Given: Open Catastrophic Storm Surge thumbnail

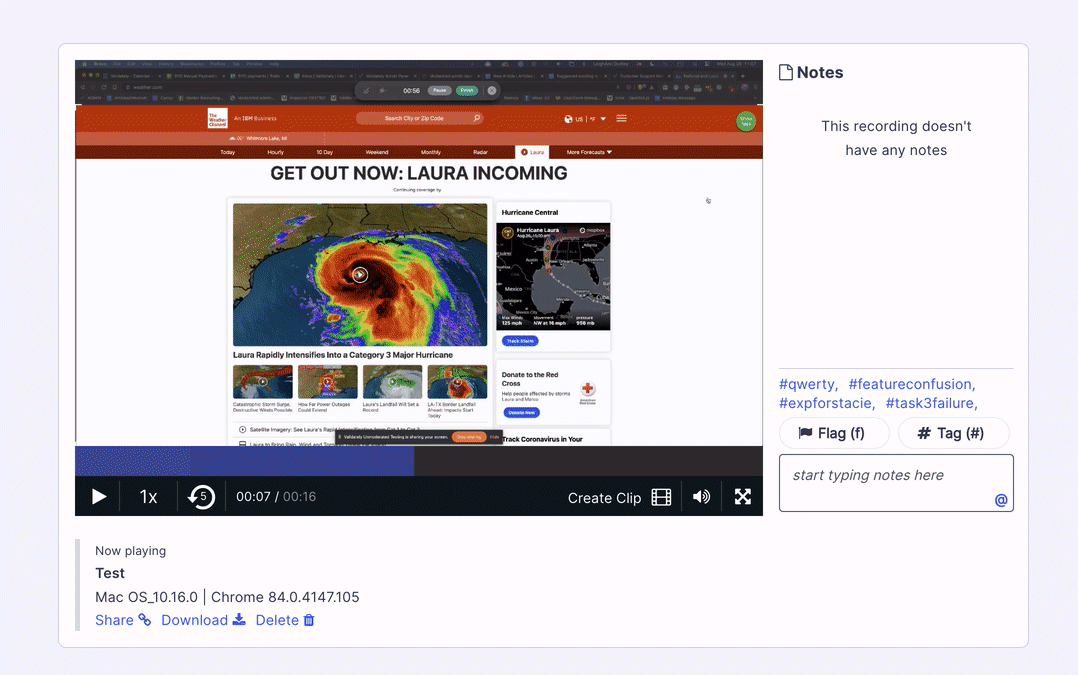Looking at the screenshot, I should (263, 382).
